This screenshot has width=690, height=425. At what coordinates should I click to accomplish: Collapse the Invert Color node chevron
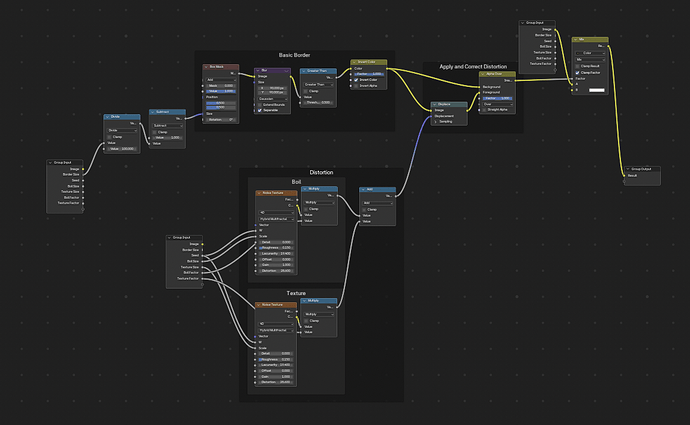(354, 62)
